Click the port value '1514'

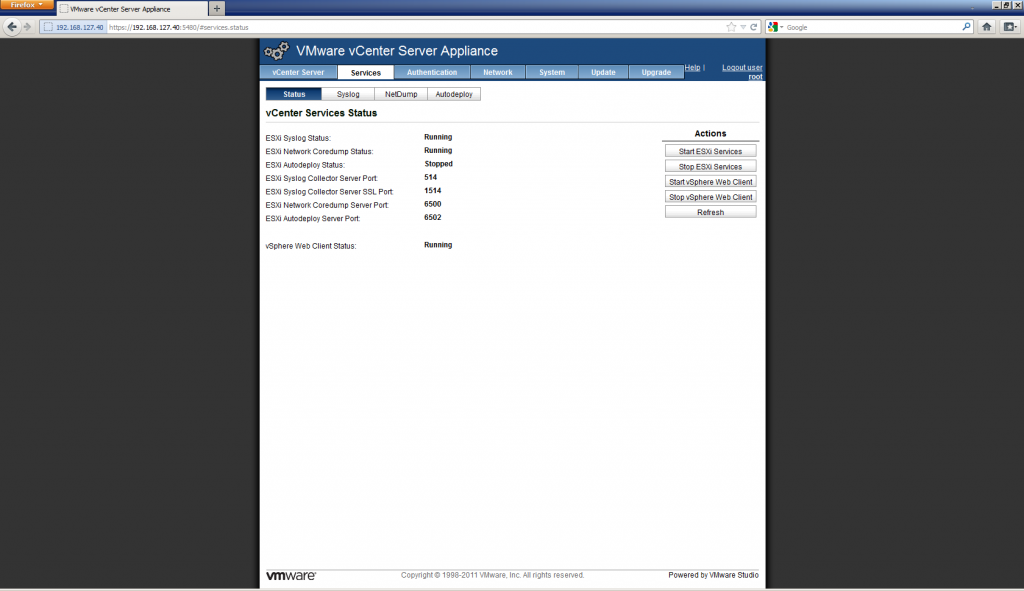(x=432, y=191)
